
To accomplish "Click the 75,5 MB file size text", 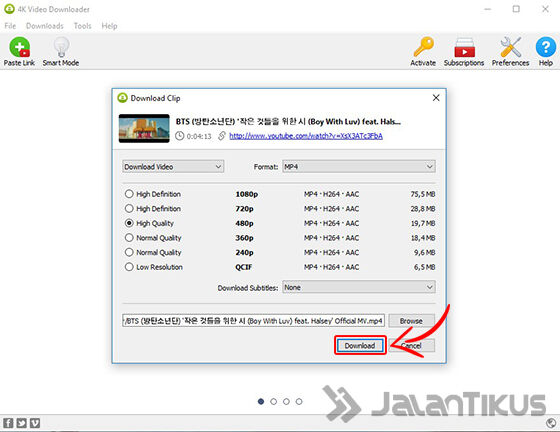I will point(423,194).
